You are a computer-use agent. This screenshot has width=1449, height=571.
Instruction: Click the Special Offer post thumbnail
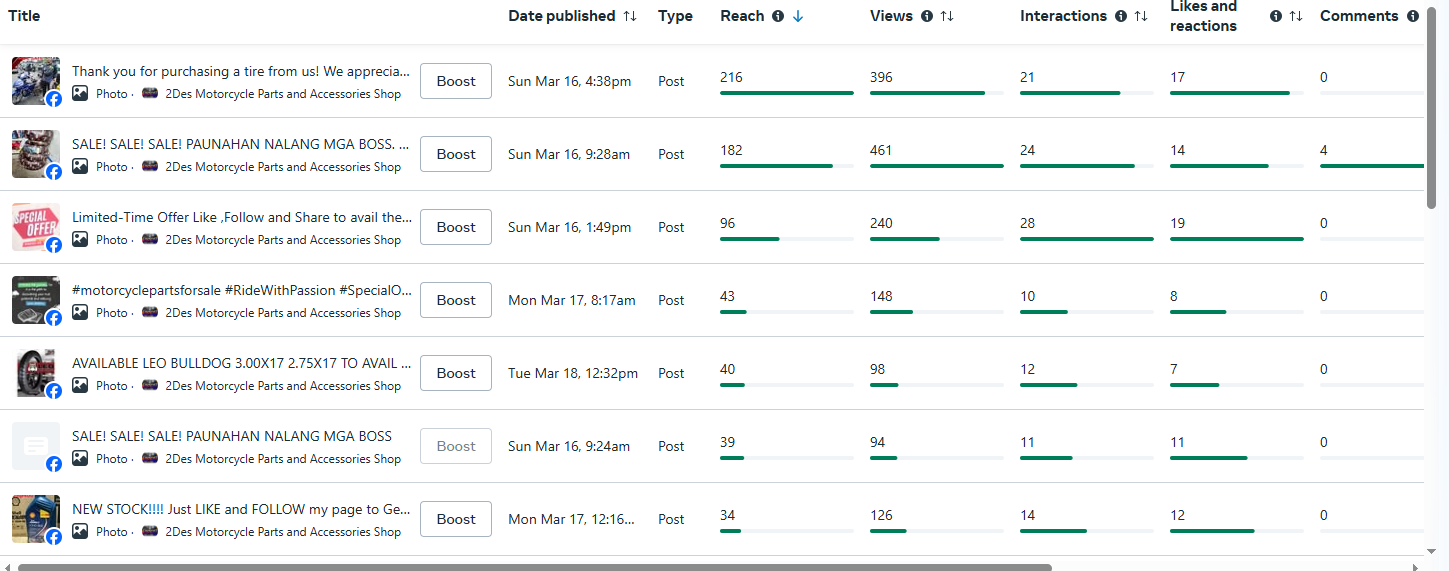click(36, 227)
